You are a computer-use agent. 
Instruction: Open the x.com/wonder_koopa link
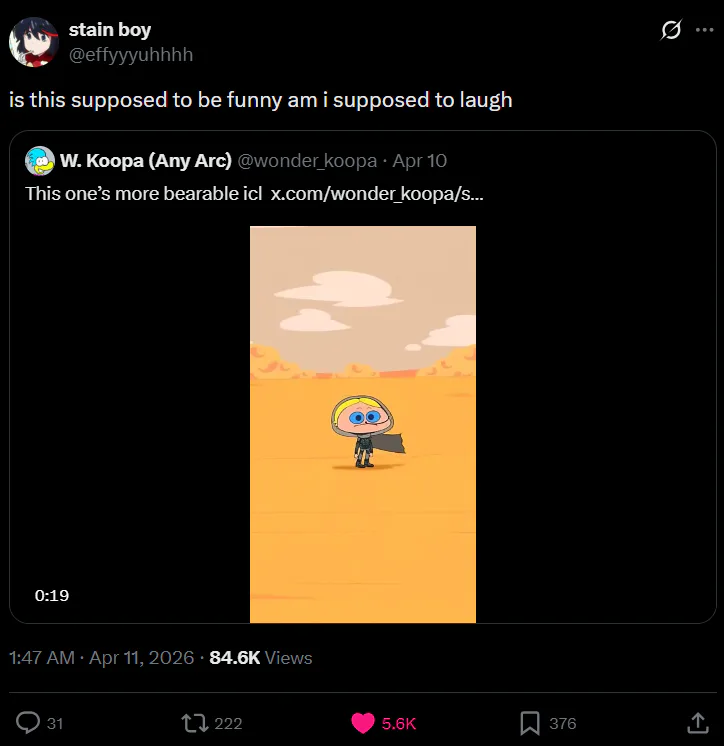pyautogui.click(x=377, y=193)
